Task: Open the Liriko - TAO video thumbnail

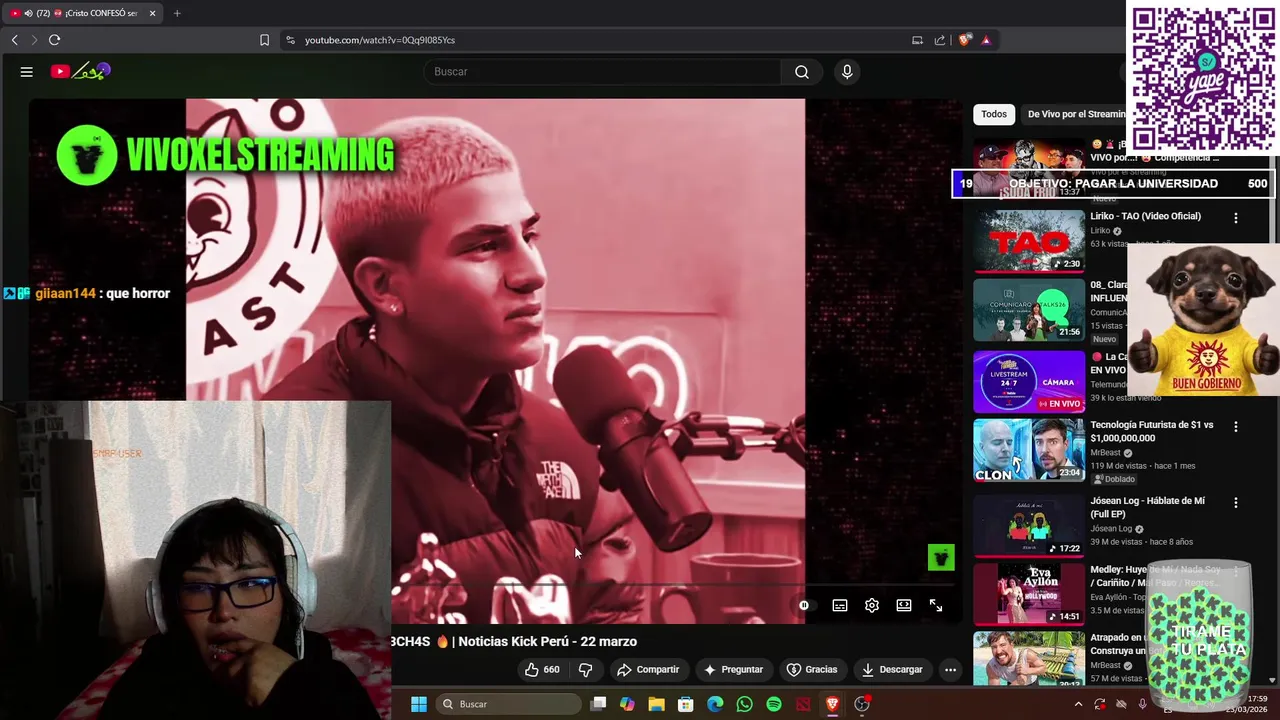Action: [x=1029, y=241]
